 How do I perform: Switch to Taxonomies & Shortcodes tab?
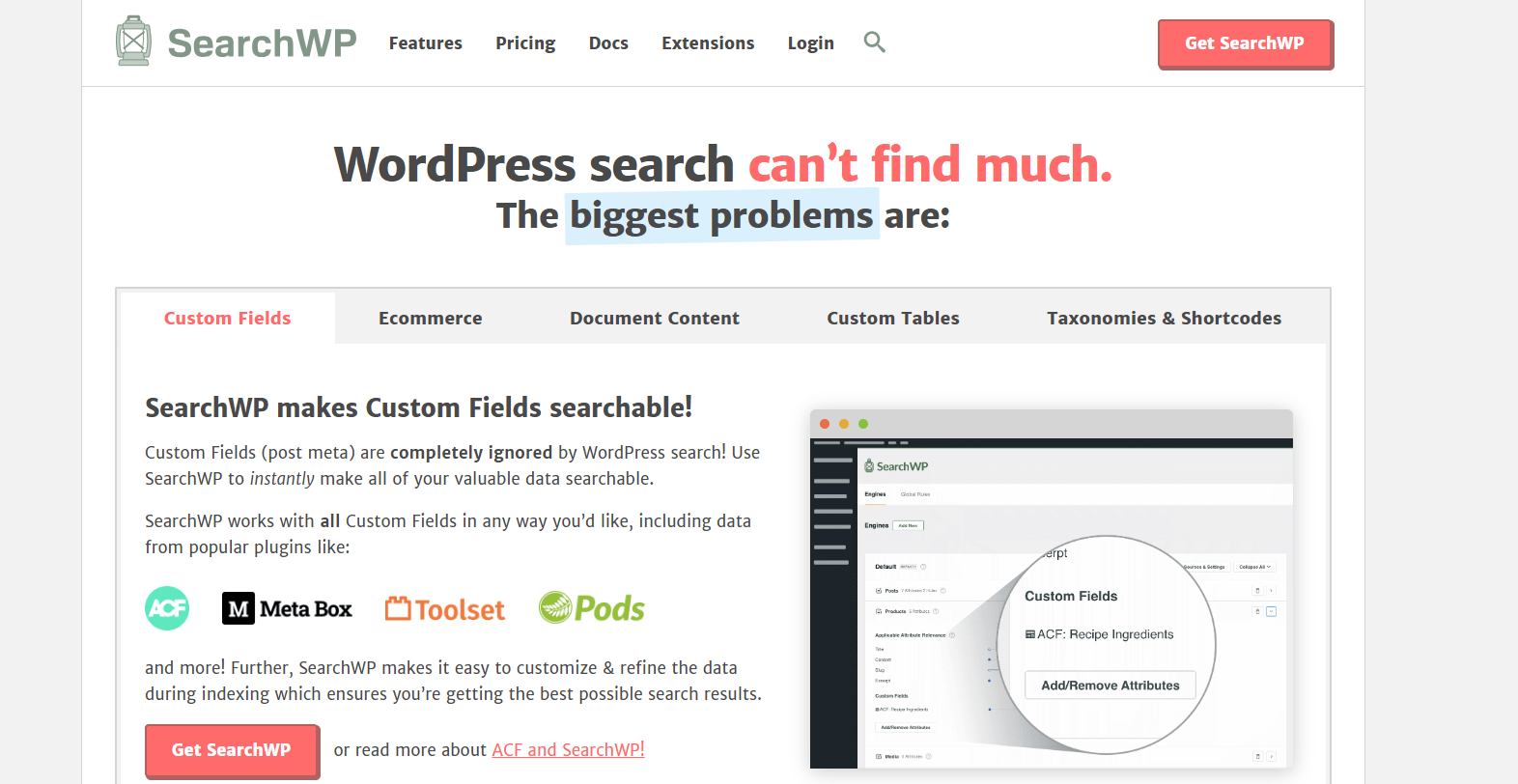(x=1164, y=319)
